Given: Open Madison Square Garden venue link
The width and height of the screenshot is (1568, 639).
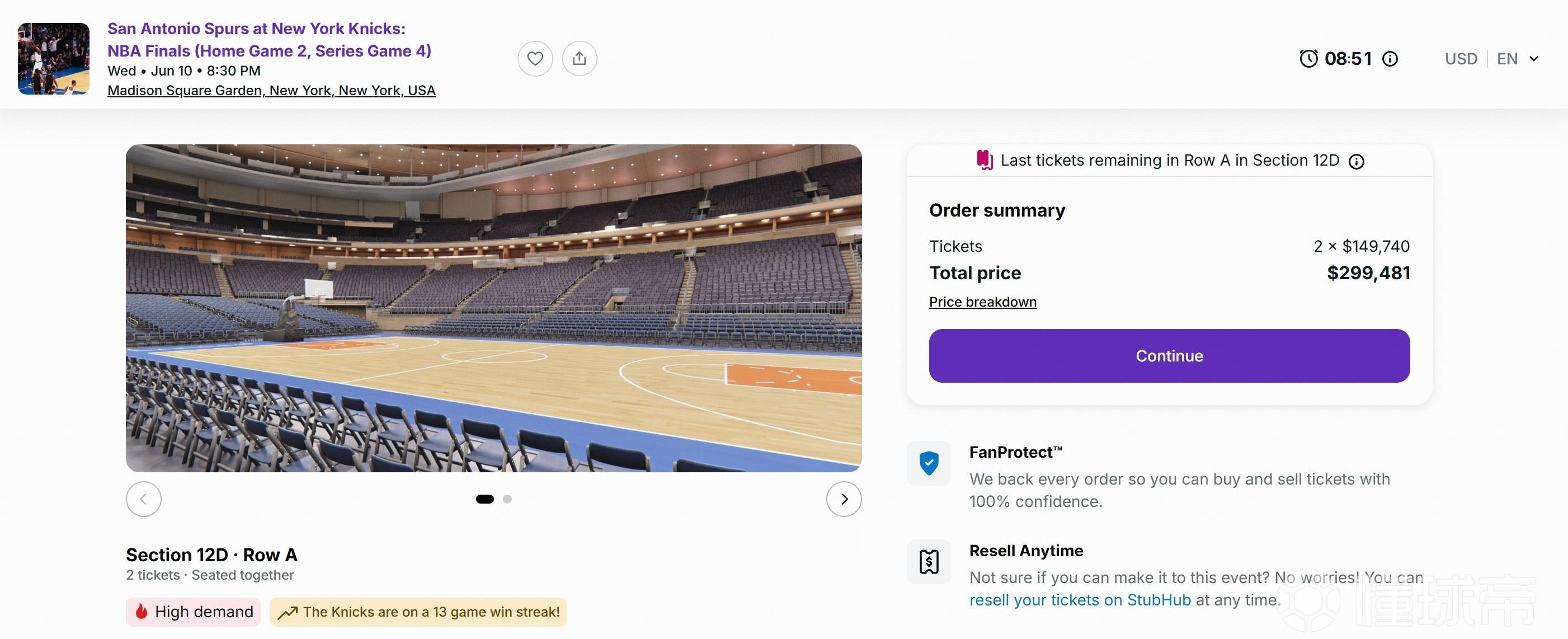Looking at the screenshot, I should [x=271, y=91].
